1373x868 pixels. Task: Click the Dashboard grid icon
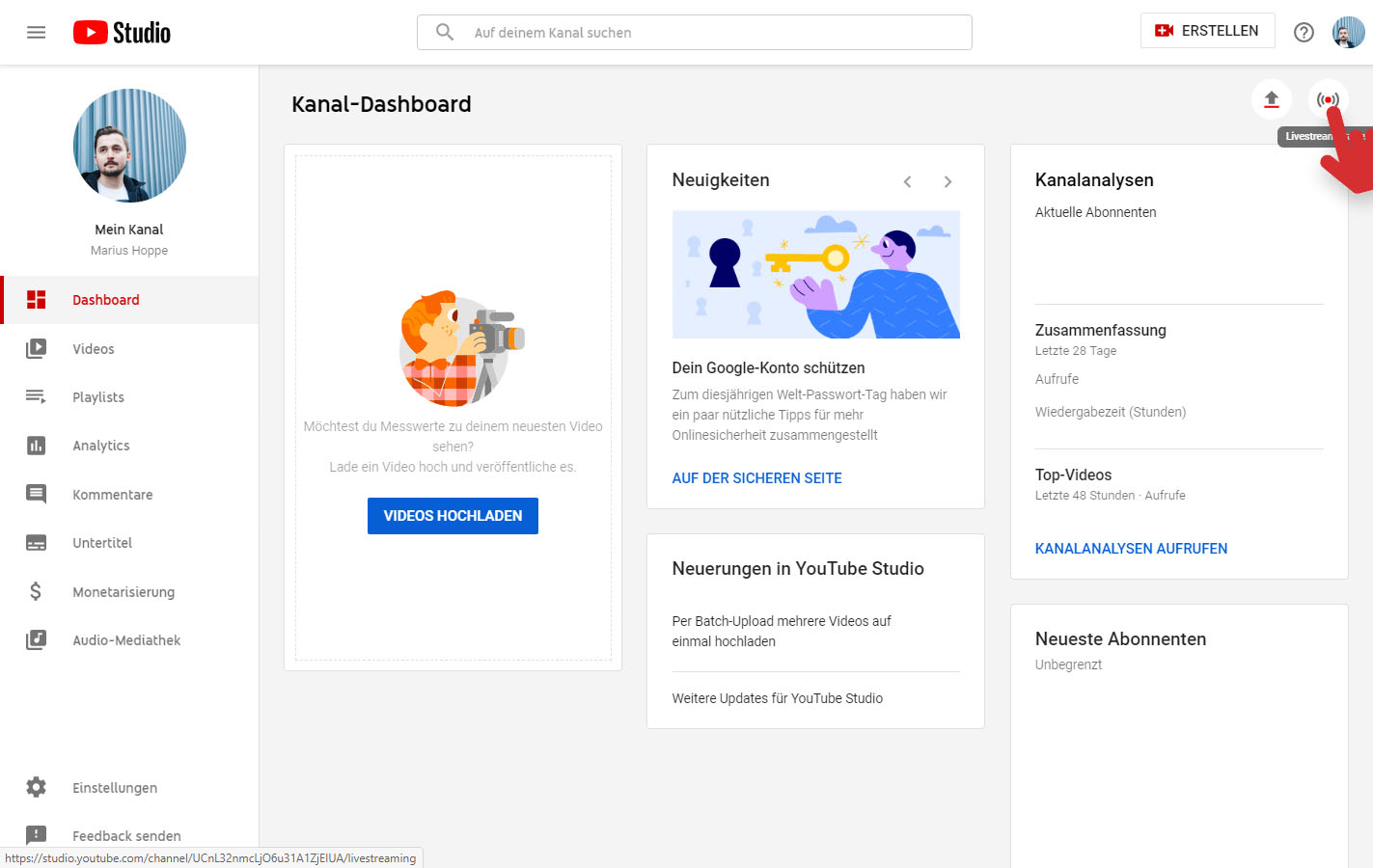coord(36,300)
